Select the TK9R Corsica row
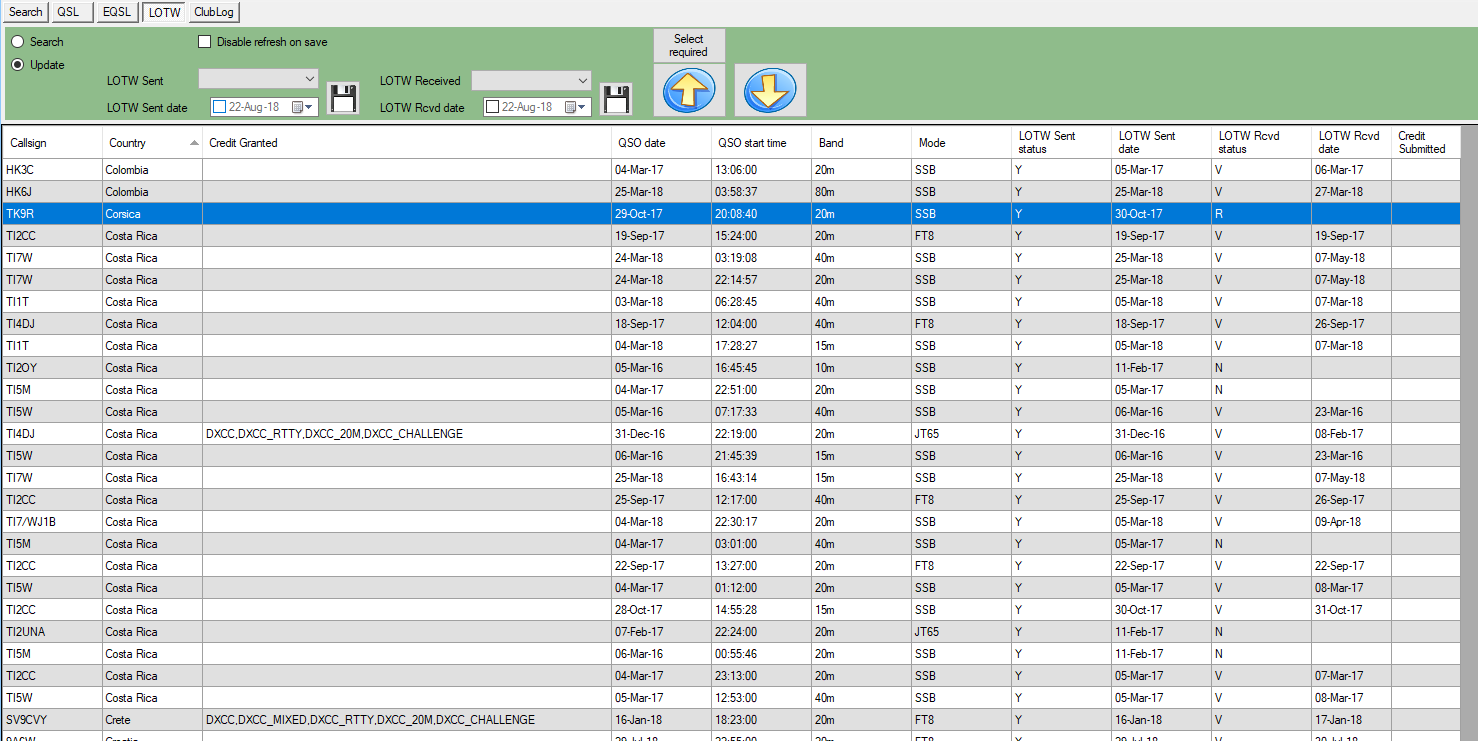The height and width of the screenshot is (741, 1478). pyautogui.click(x=731, y=214)
